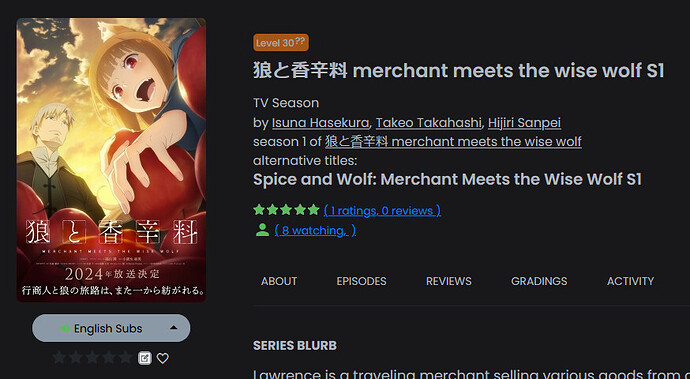Viewport: 690px width, 379px height.
Task: Click the green arrow icon beside English Subs
Action: point(65,328)
